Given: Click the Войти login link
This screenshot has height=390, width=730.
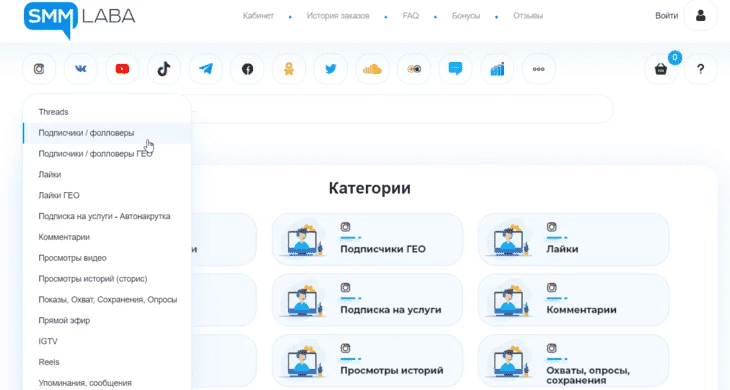Looking at the screenshot, I should (666, 16).
